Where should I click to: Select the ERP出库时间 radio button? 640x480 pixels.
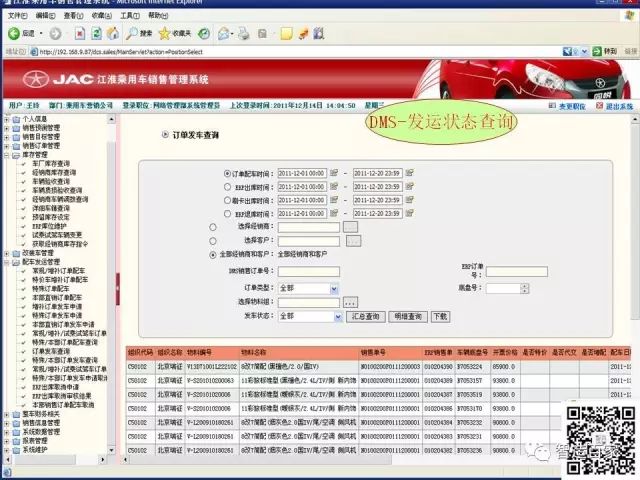pos(227,187)
